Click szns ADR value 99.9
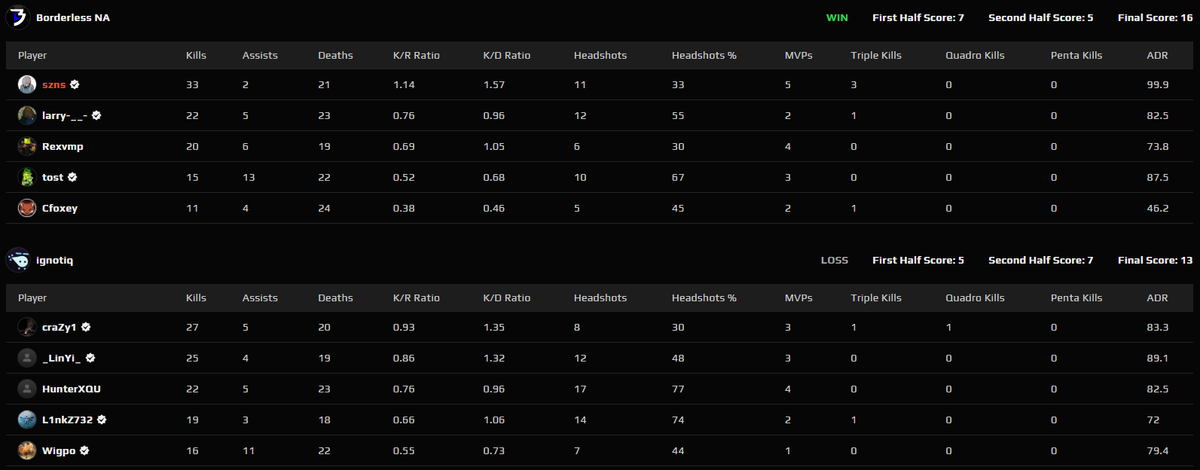This screenshot has width=1200, height=470. coord(1157,85)
